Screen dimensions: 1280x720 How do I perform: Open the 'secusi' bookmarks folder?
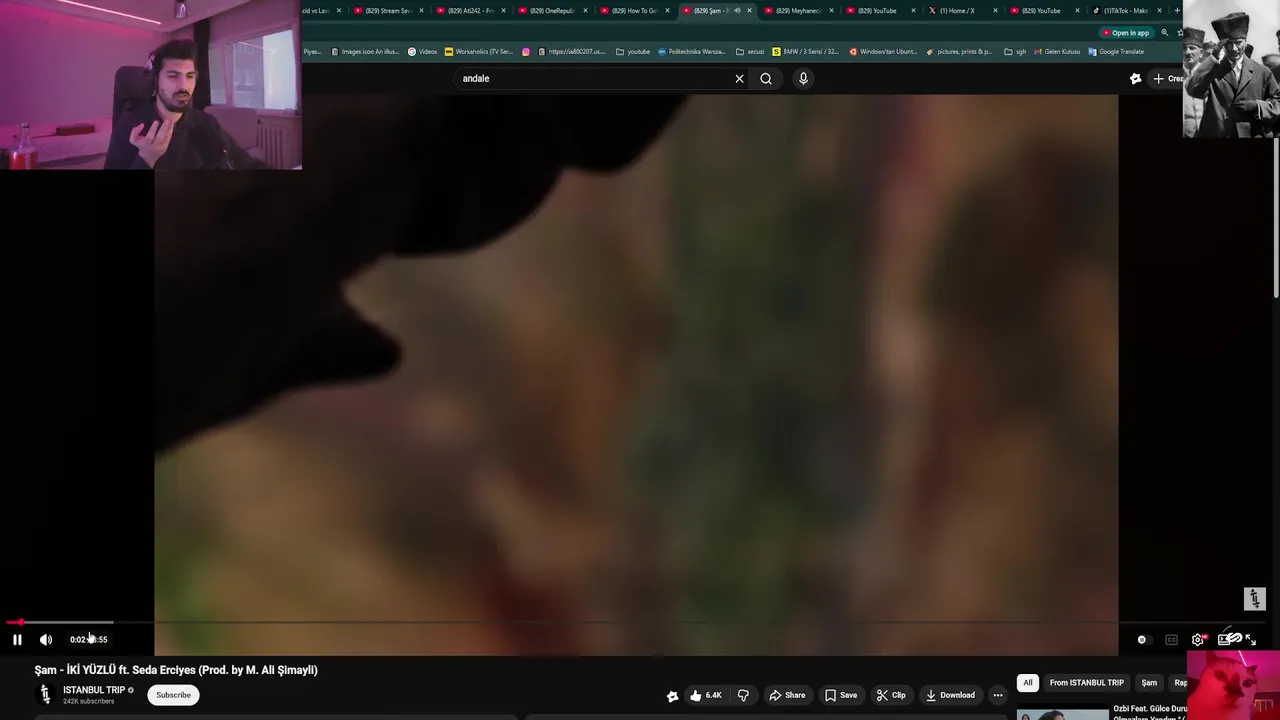(x=750, y=52)
